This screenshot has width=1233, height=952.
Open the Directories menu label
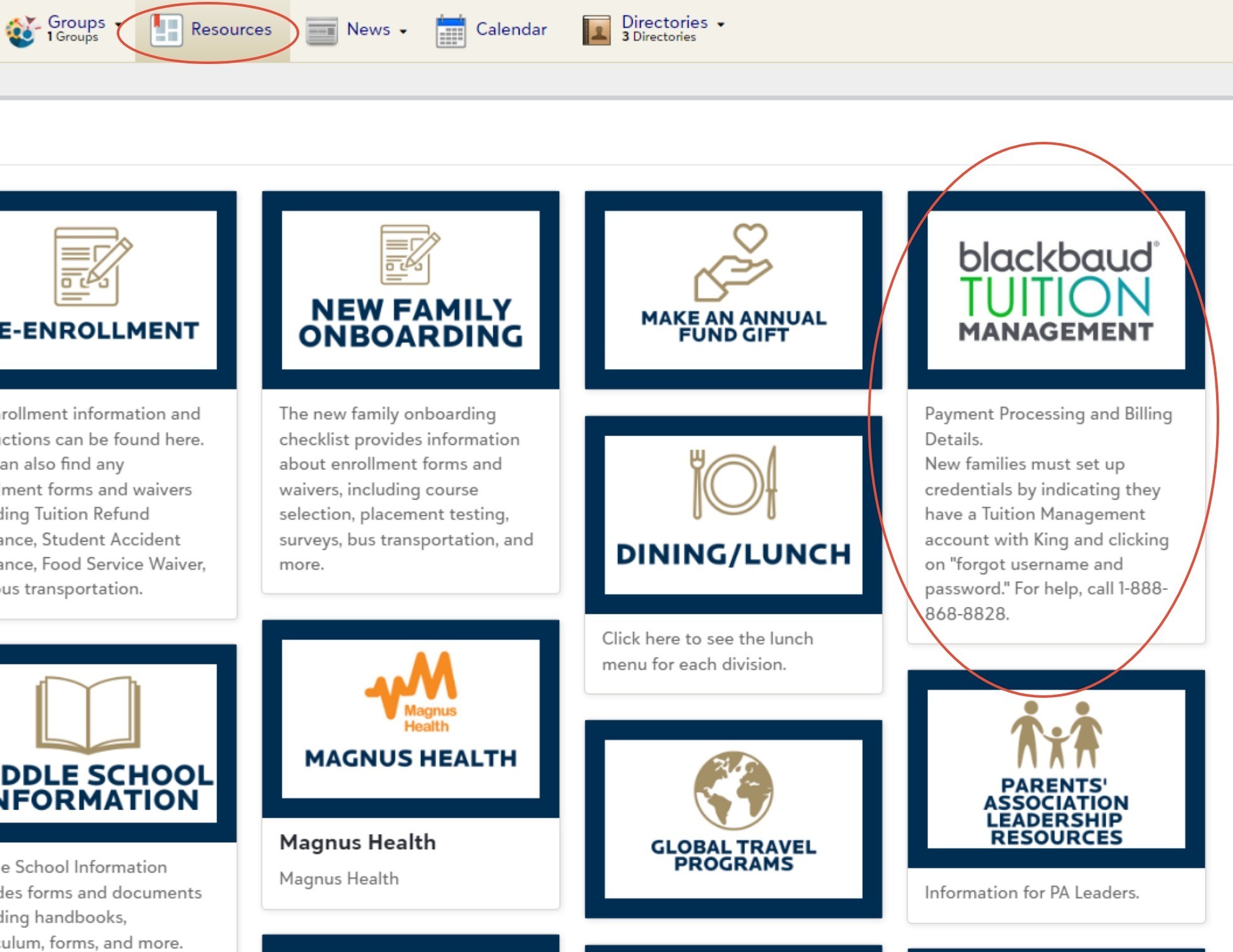tap(665, 22)
